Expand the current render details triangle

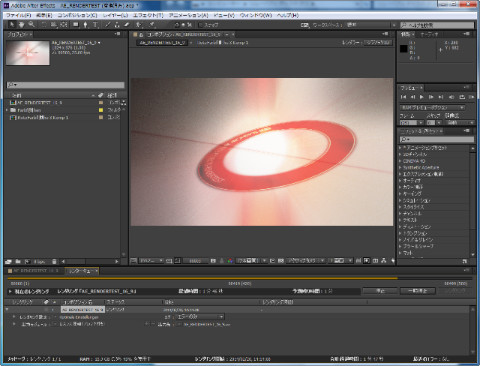coord(10,291)
